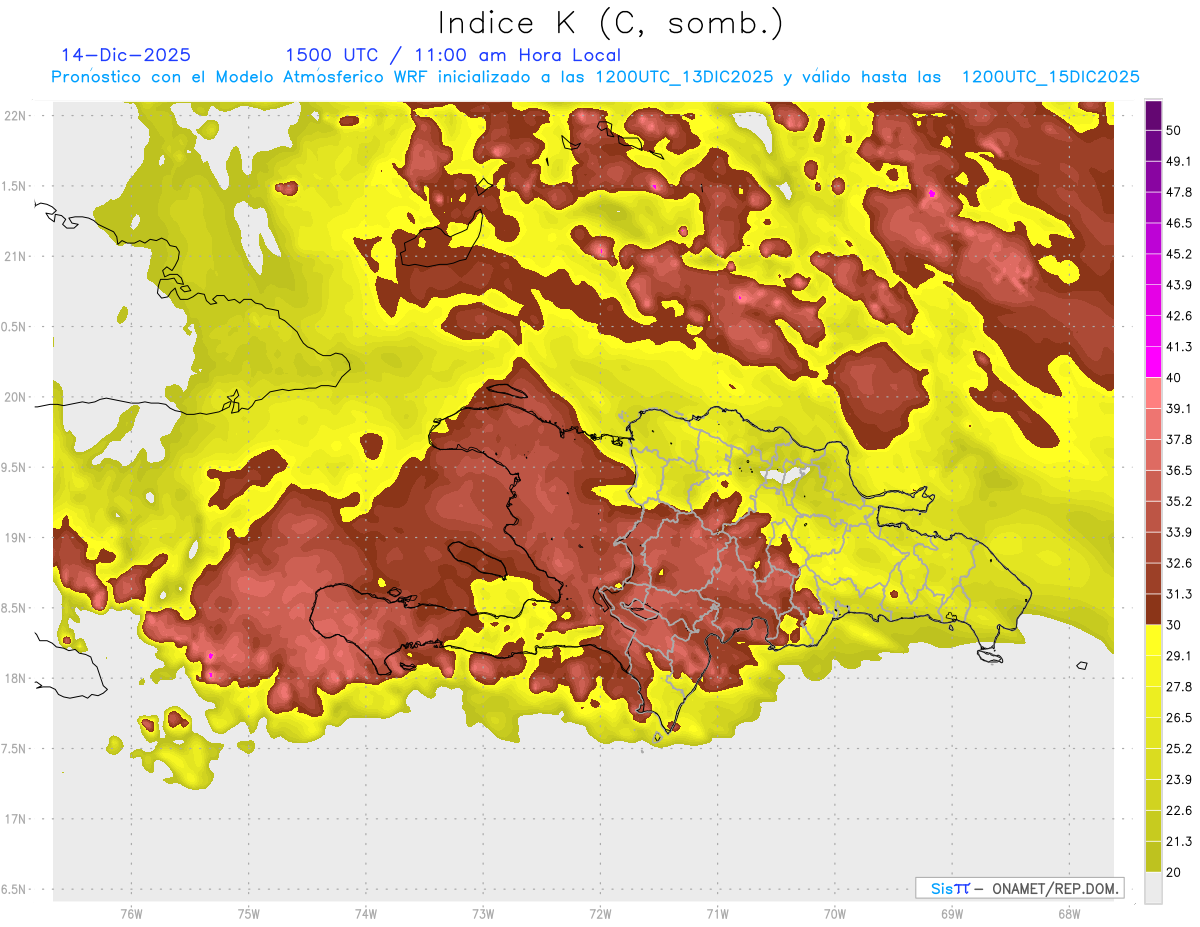Pick the dark brown legend swatch between 30 and 31.3
The height and width of the screenshot is (927, 1200).
[1153, 609]
